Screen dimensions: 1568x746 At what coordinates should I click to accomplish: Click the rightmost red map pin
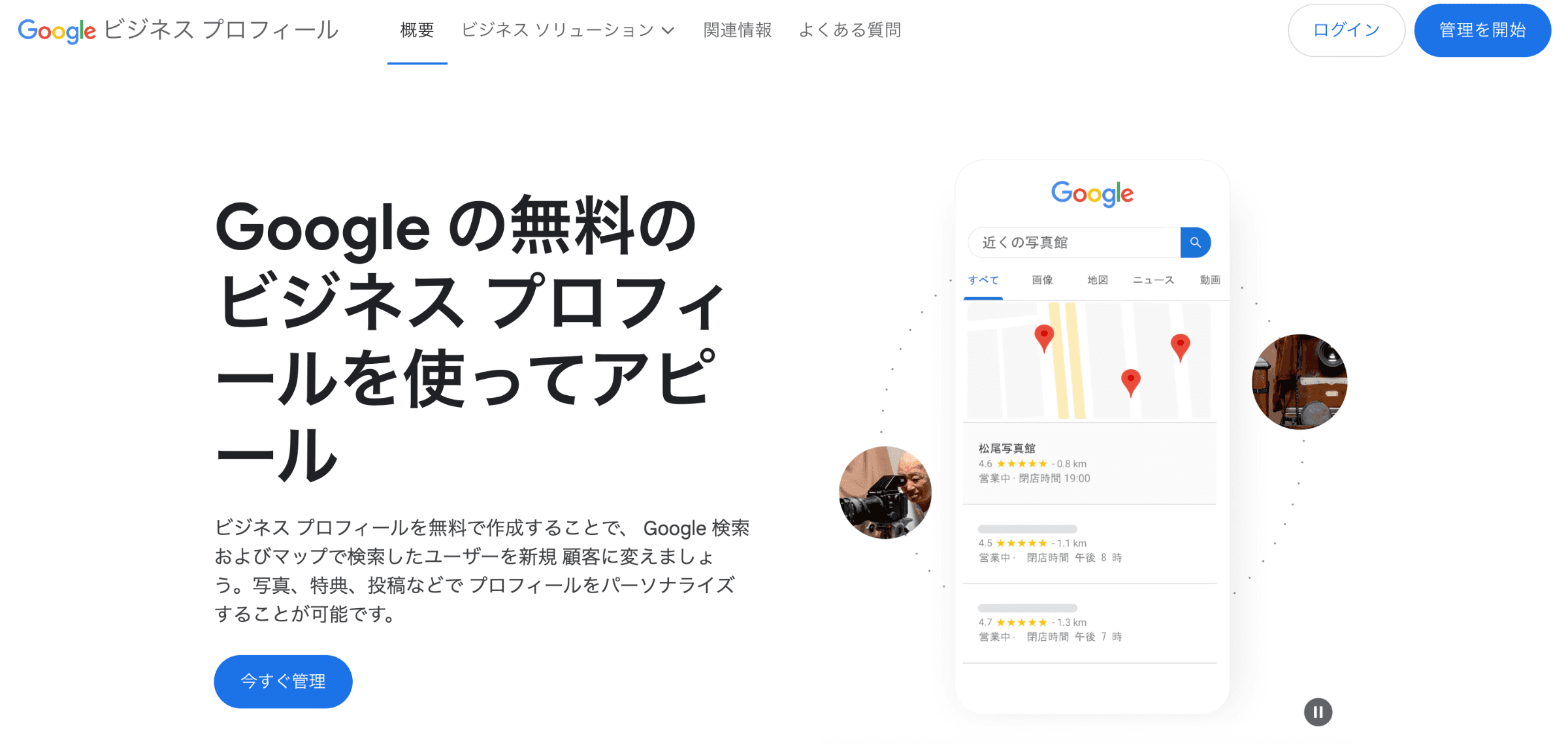pos(1180,348)
